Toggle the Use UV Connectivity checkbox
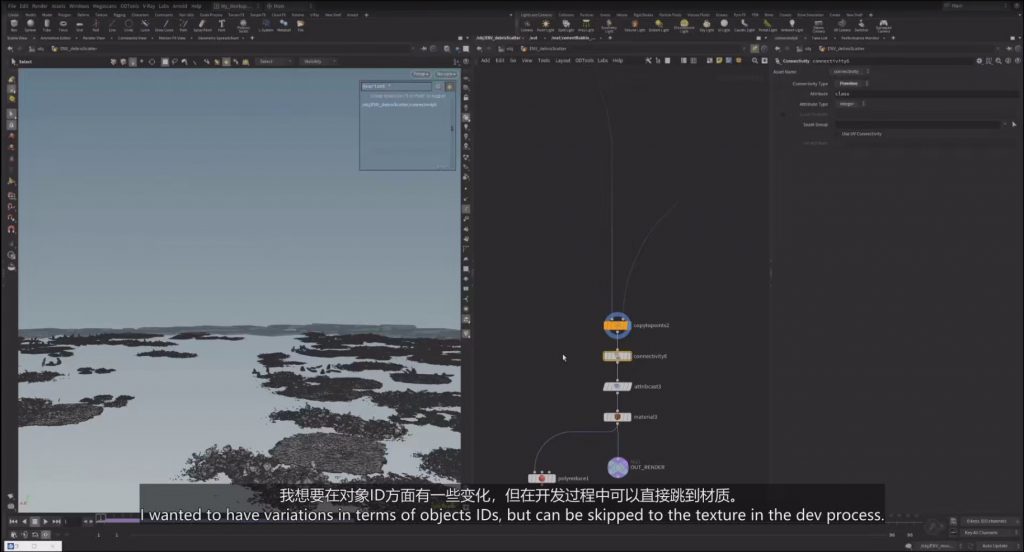 pos(839,134)
